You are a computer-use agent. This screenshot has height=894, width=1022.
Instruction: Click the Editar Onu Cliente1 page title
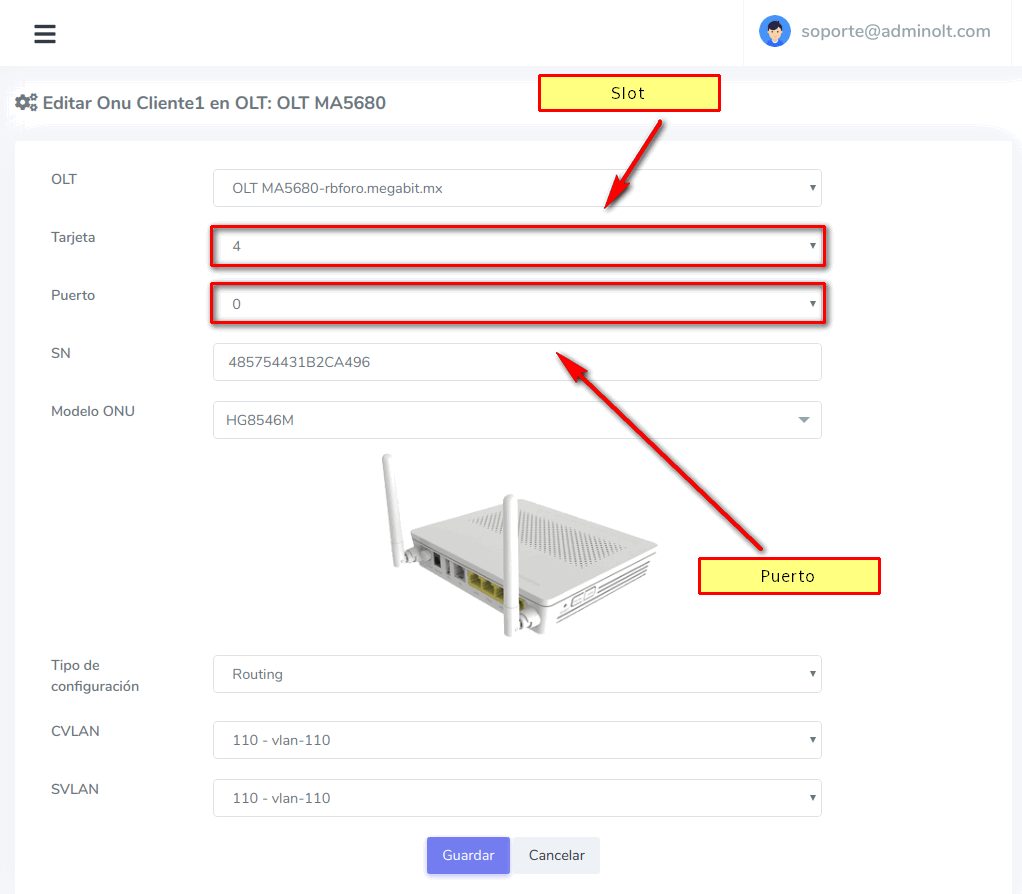214,102
